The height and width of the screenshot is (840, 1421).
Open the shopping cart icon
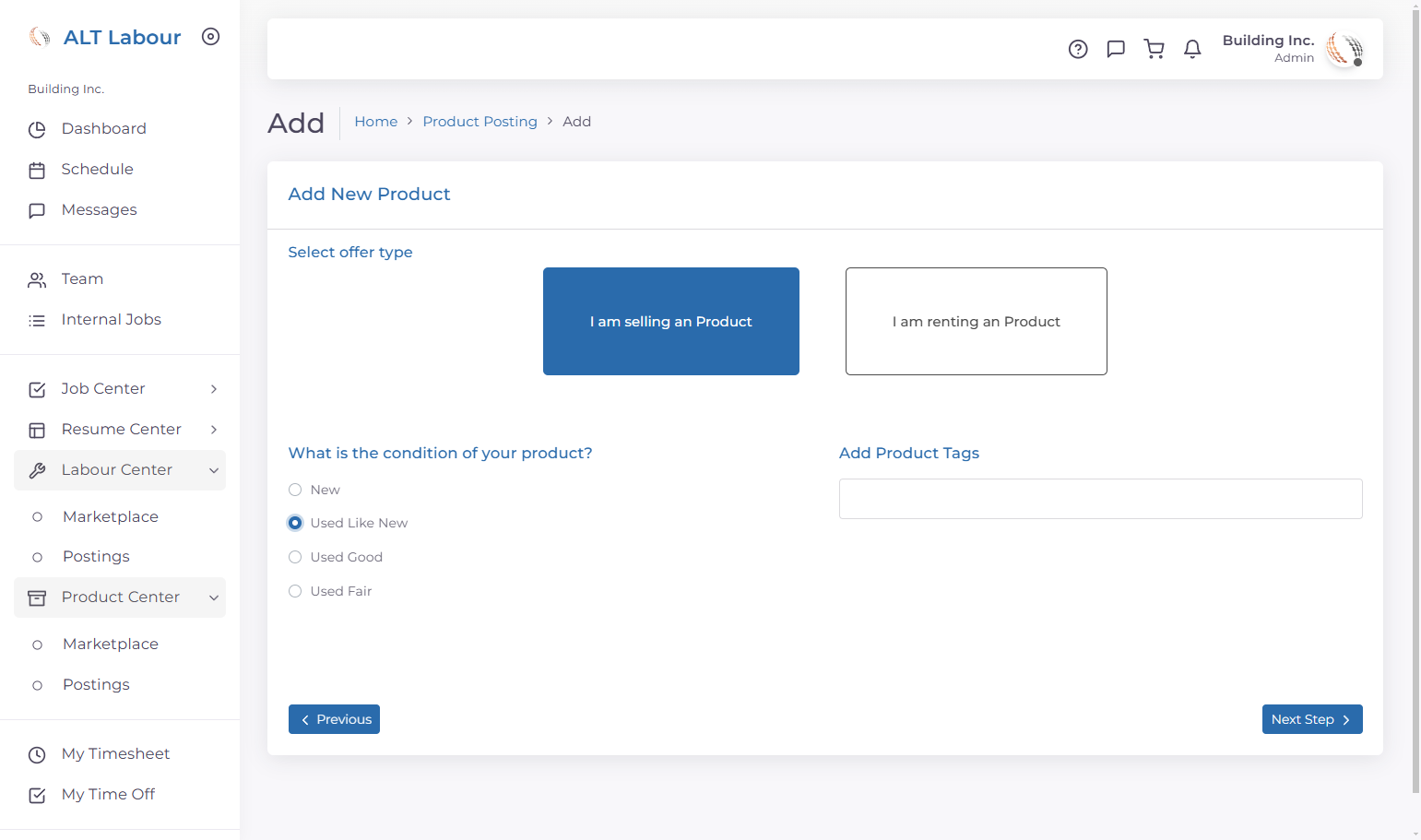pos(1154,49)
